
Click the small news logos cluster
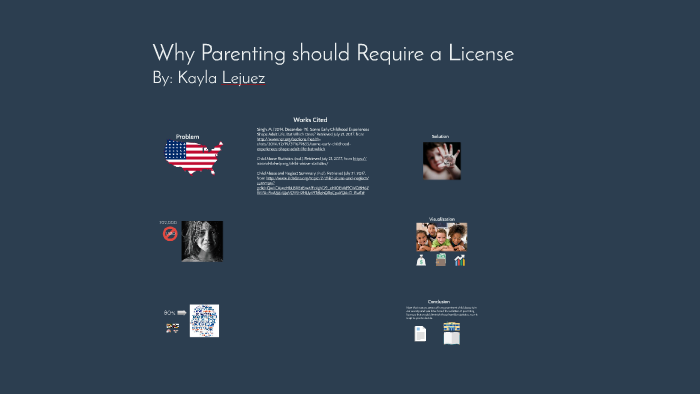(172, 328)
